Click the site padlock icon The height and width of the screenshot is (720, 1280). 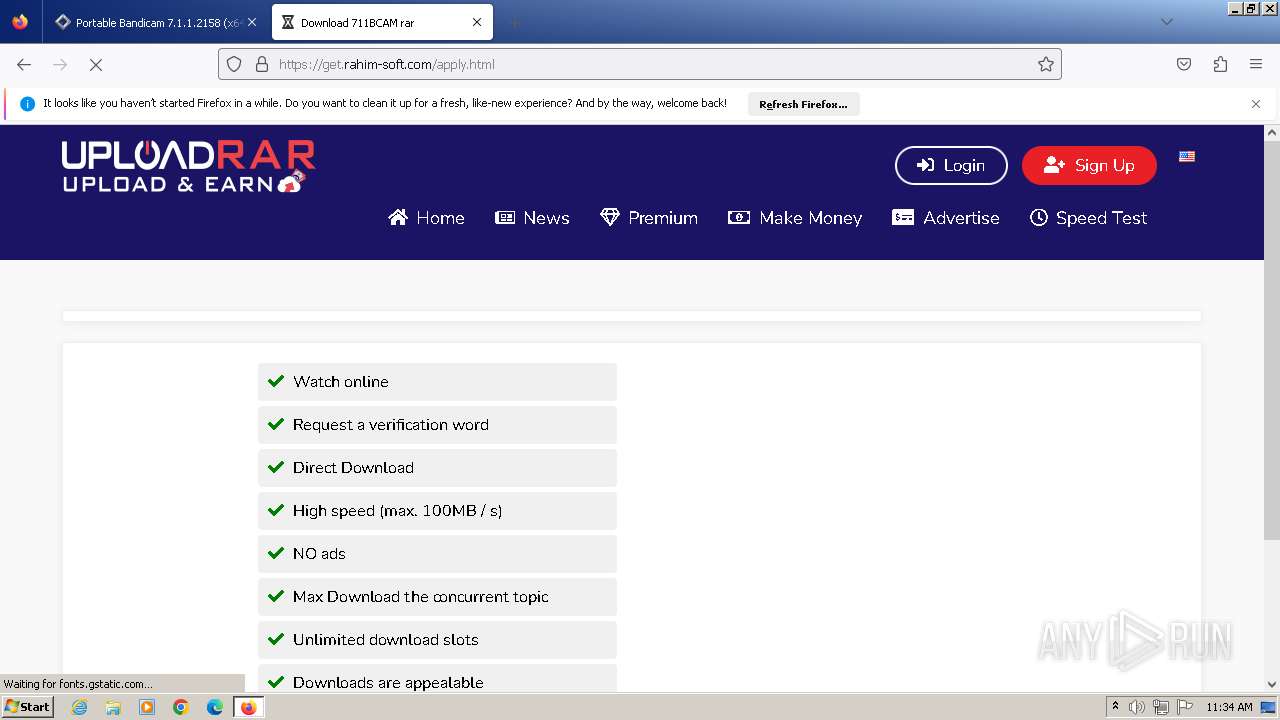[262, 64]
